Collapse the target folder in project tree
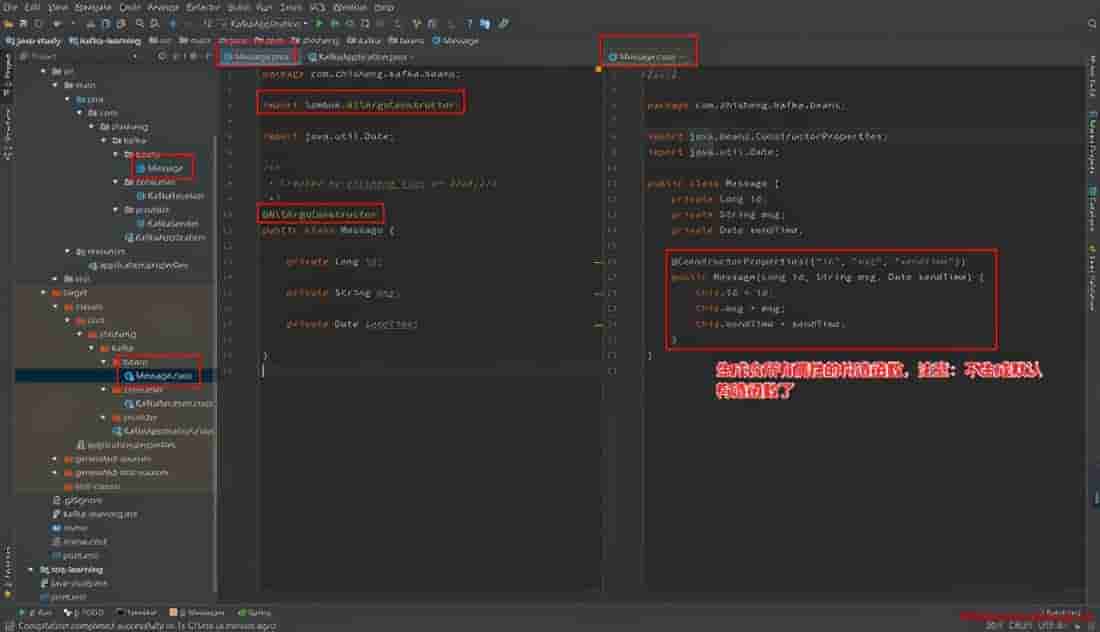 point(43,292)
